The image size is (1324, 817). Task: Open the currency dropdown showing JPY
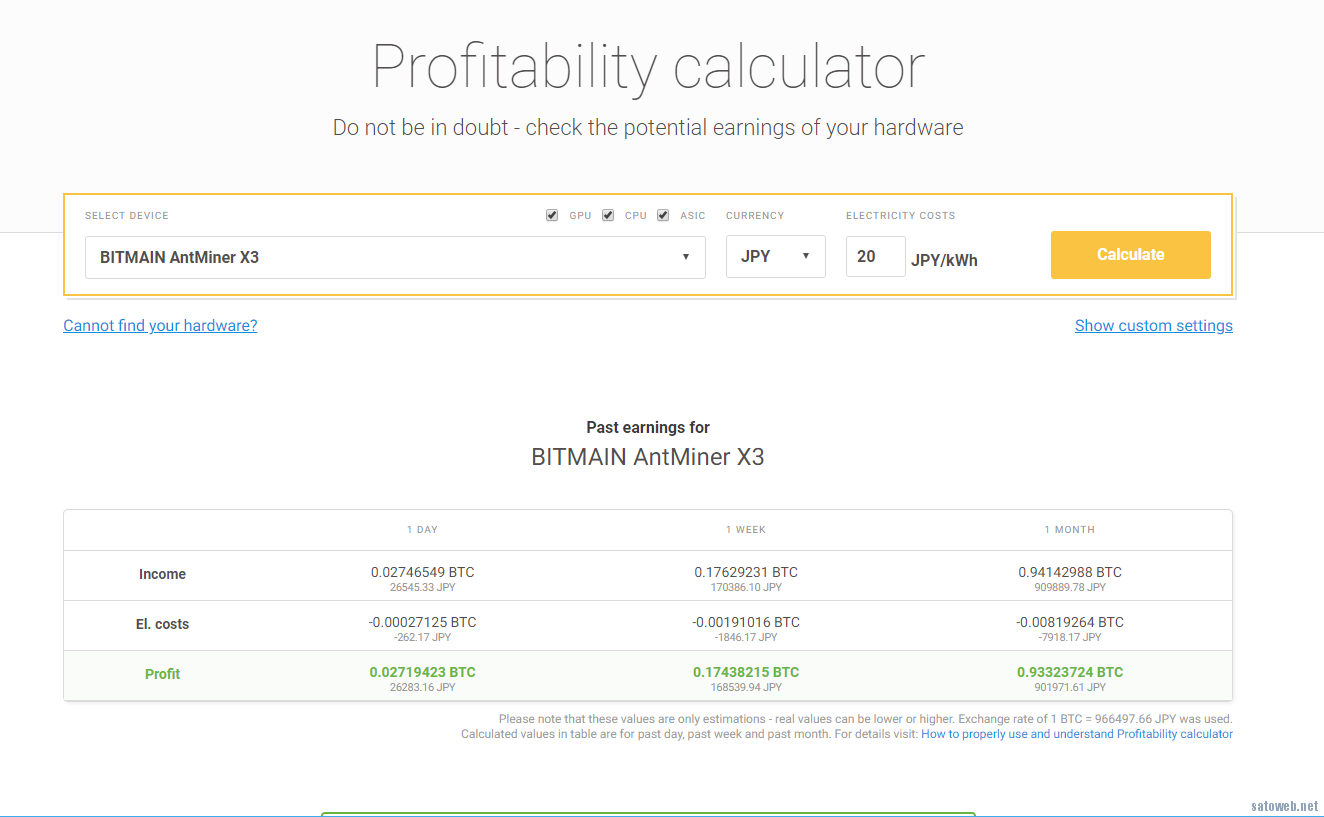pyautogui.click(x=775, y=256)
